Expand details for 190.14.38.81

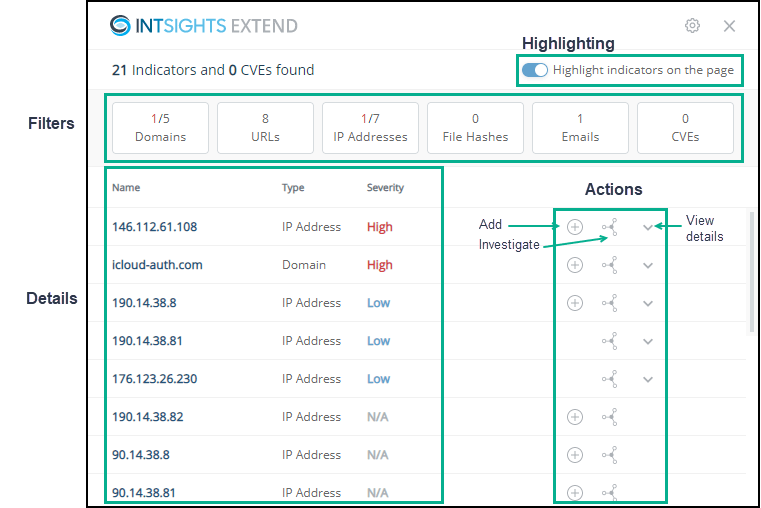tap(647, 341)
